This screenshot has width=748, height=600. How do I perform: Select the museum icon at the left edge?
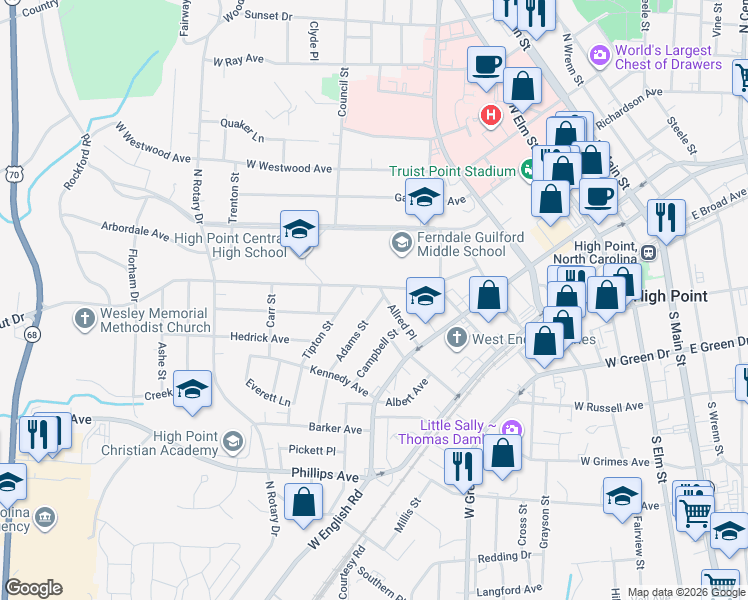pyautogui.click(x=45, y=519)
